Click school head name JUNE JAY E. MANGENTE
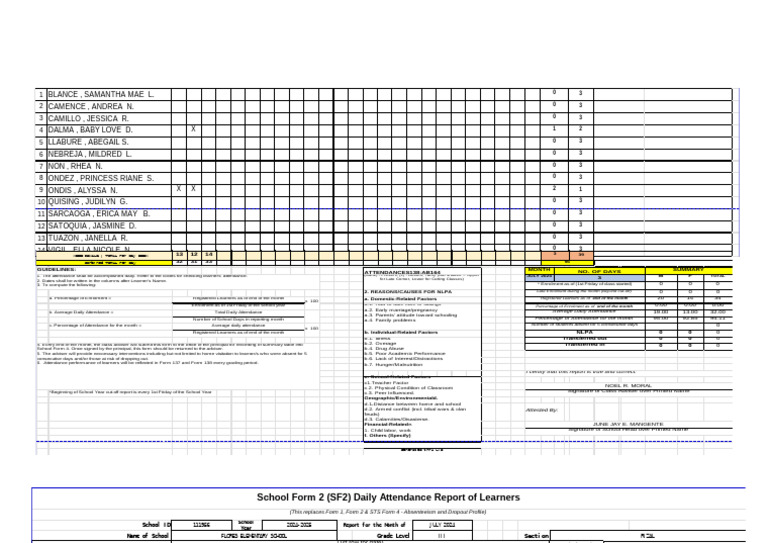The image size is (768, 543). coord(628,424)
